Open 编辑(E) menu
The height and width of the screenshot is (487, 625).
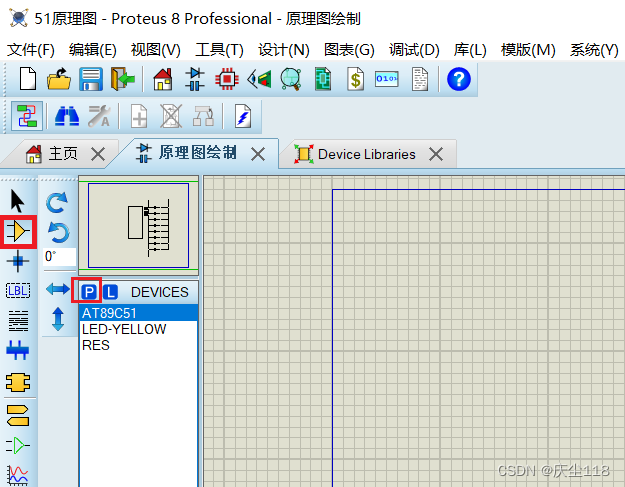coord(92,50)
